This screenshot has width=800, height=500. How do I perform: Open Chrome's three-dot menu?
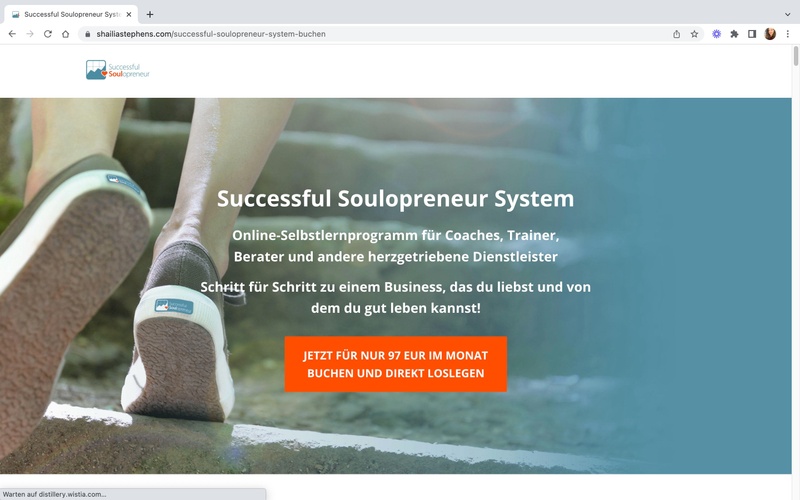click(788, 34)
